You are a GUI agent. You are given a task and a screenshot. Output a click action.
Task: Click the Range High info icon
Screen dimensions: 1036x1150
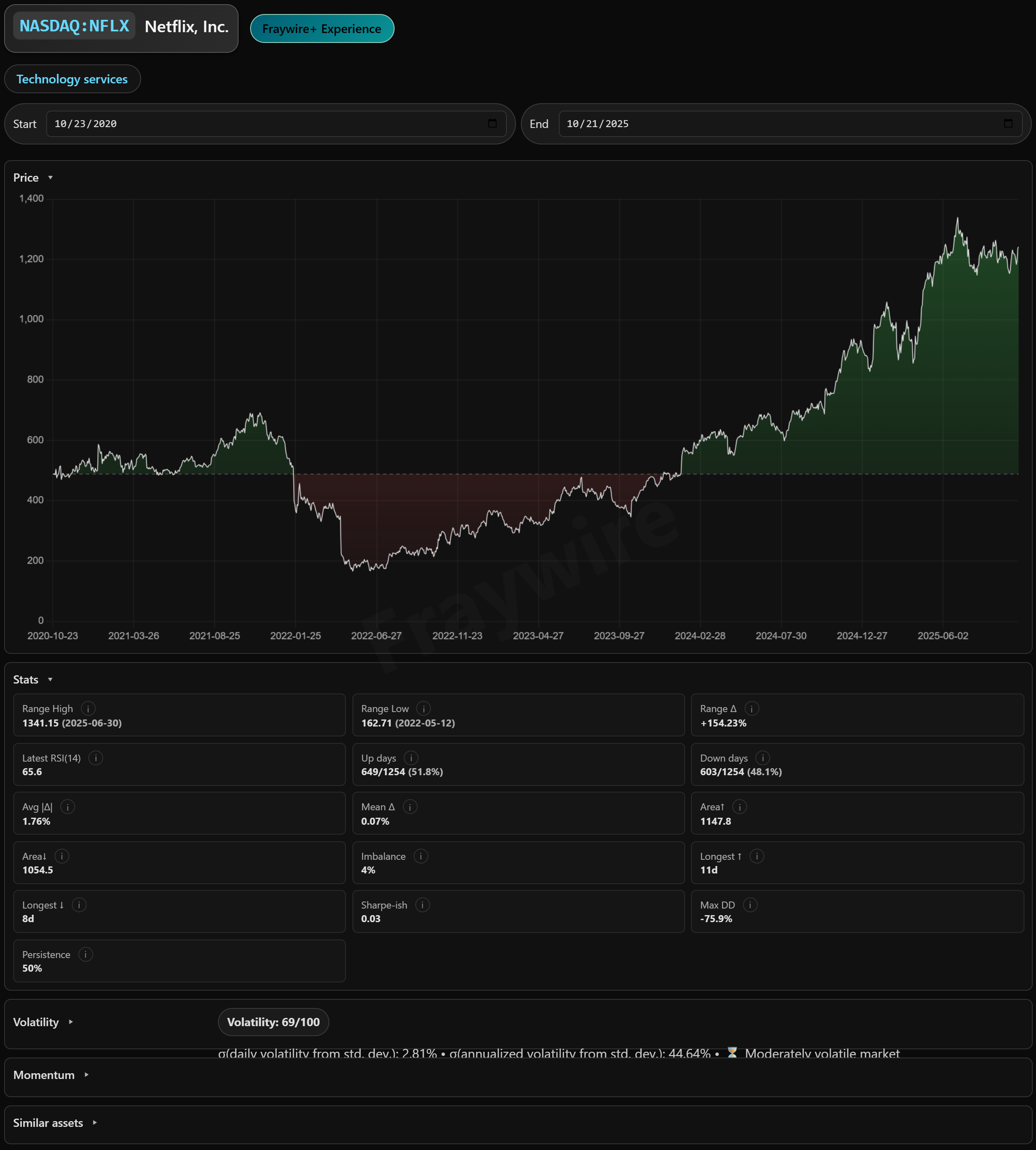[x=88, y=708]
